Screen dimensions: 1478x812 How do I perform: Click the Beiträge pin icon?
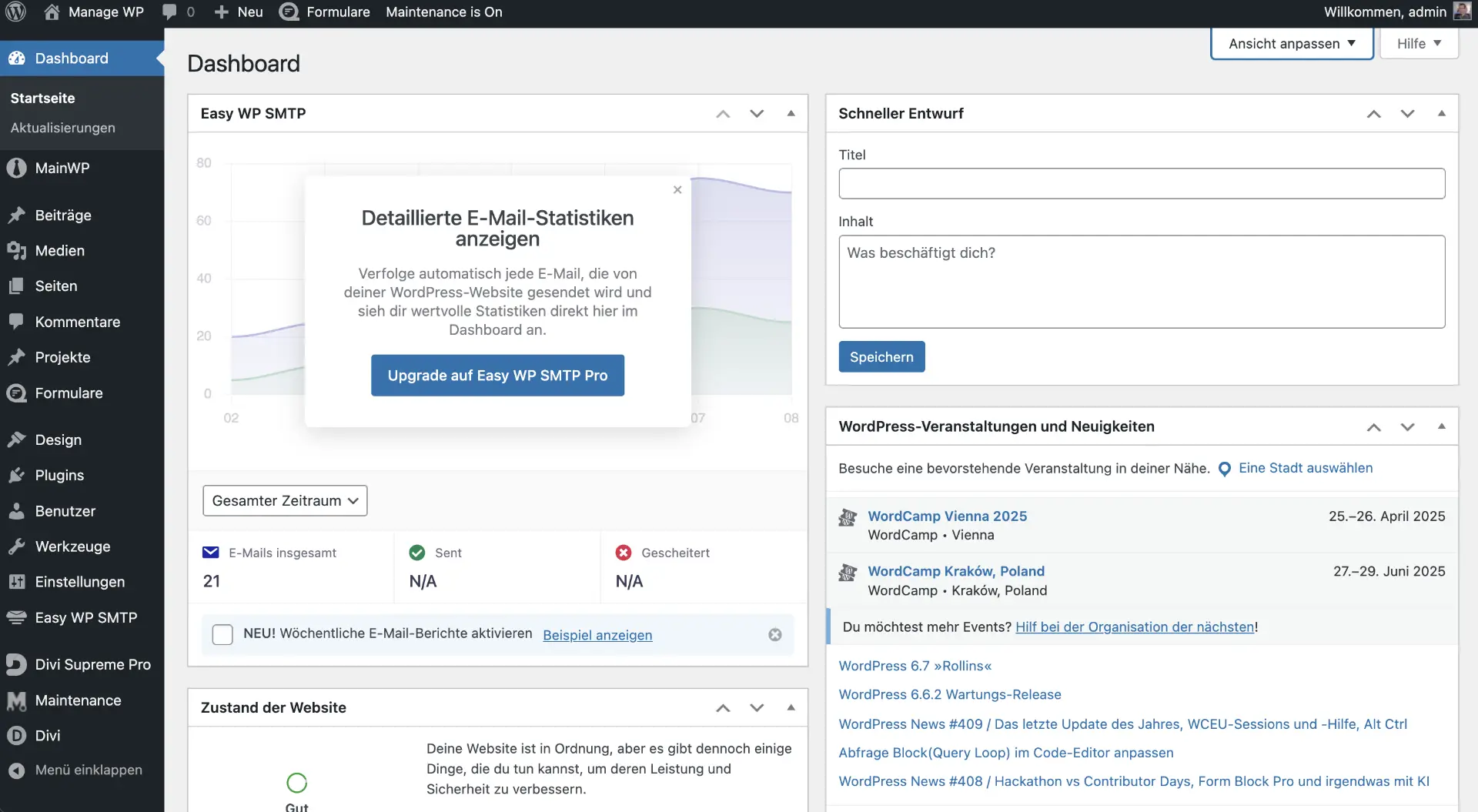click(16, 216)
